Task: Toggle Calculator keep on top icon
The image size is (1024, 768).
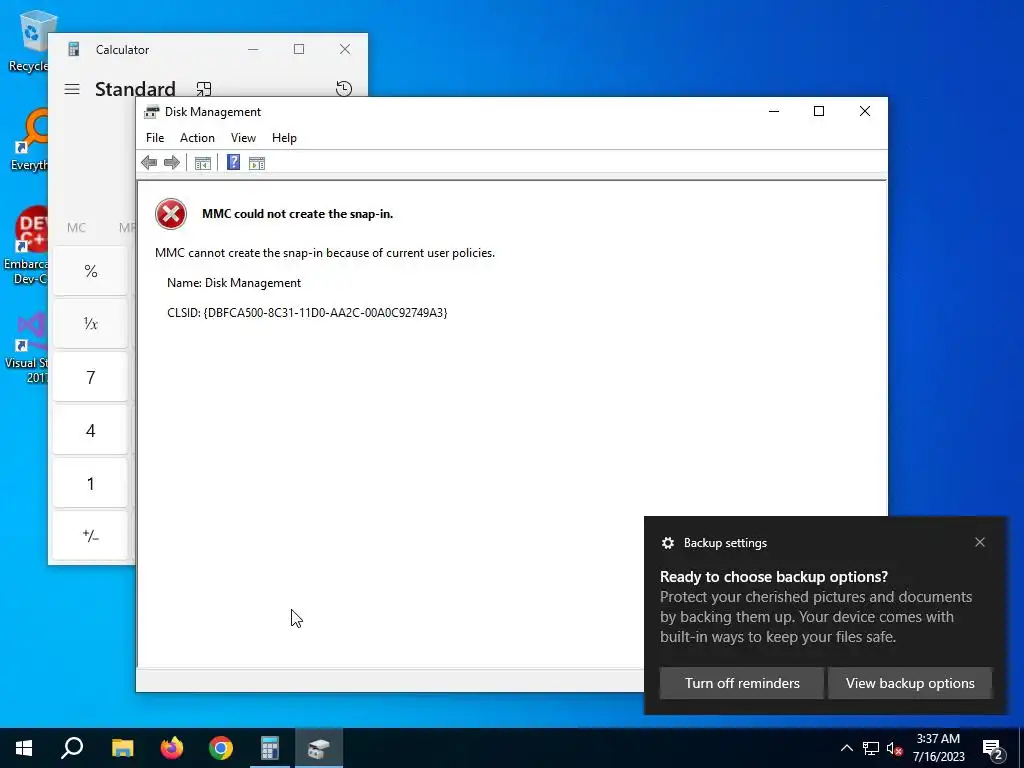Action: click(204, 89)
